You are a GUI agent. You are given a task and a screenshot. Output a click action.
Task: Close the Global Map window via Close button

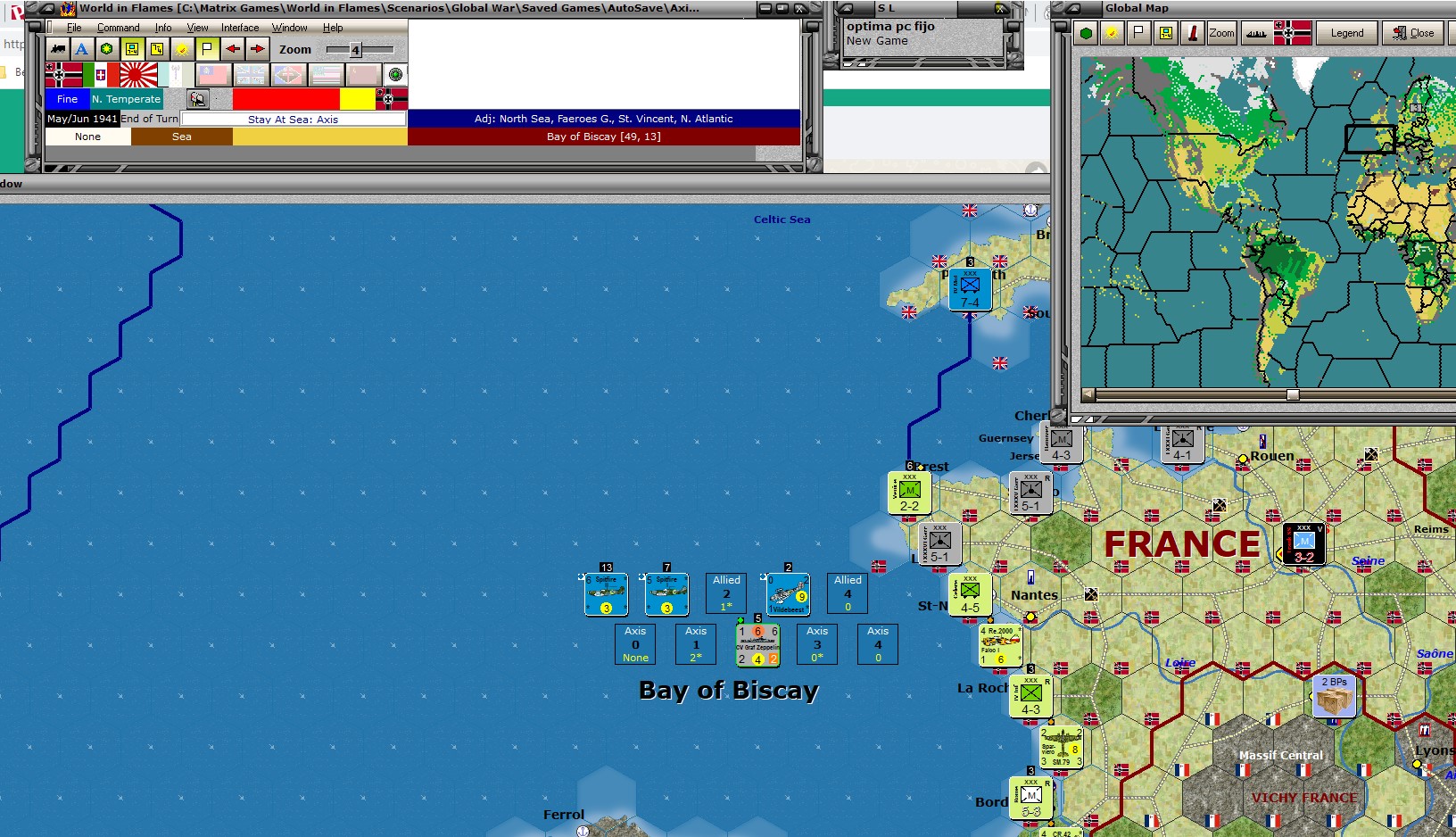click(1414, 34)
